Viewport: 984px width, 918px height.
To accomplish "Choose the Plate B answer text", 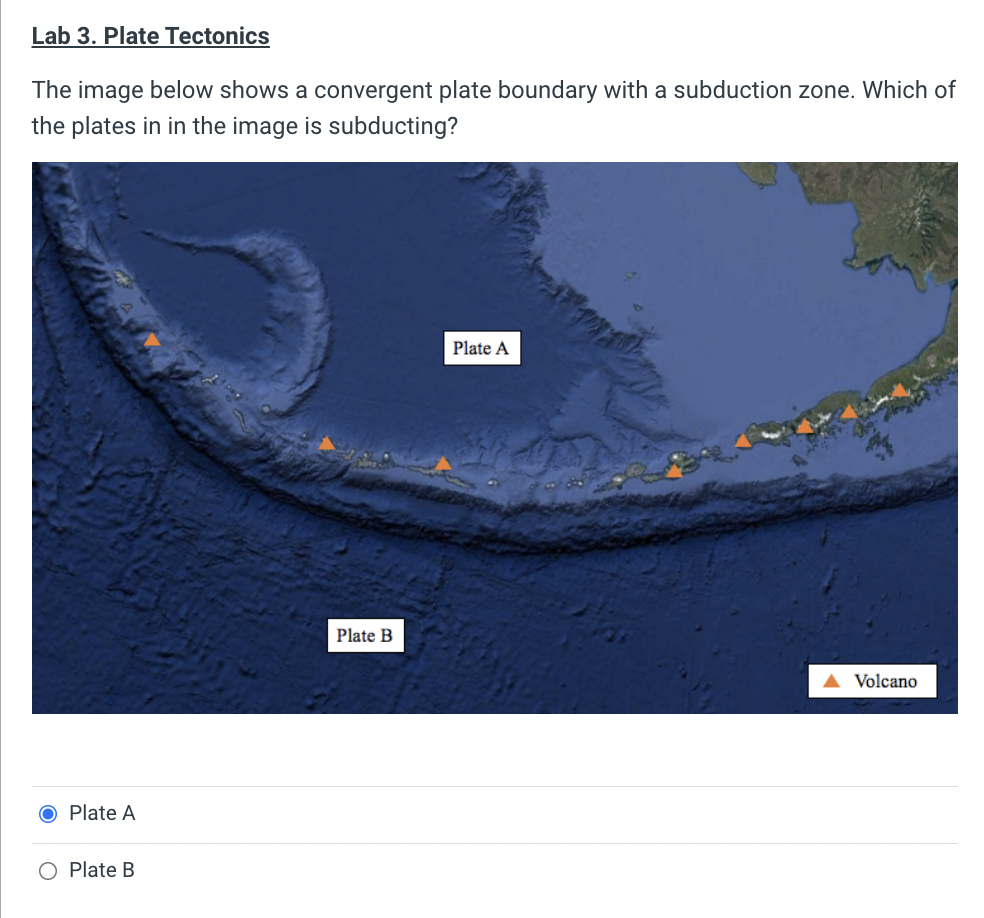I will [102, 870].
